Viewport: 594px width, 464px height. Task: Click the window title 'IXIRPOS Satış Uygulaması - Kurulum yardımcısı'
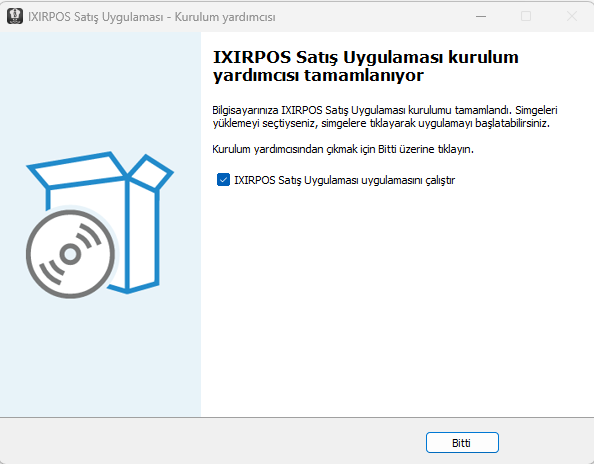(152, 17)
